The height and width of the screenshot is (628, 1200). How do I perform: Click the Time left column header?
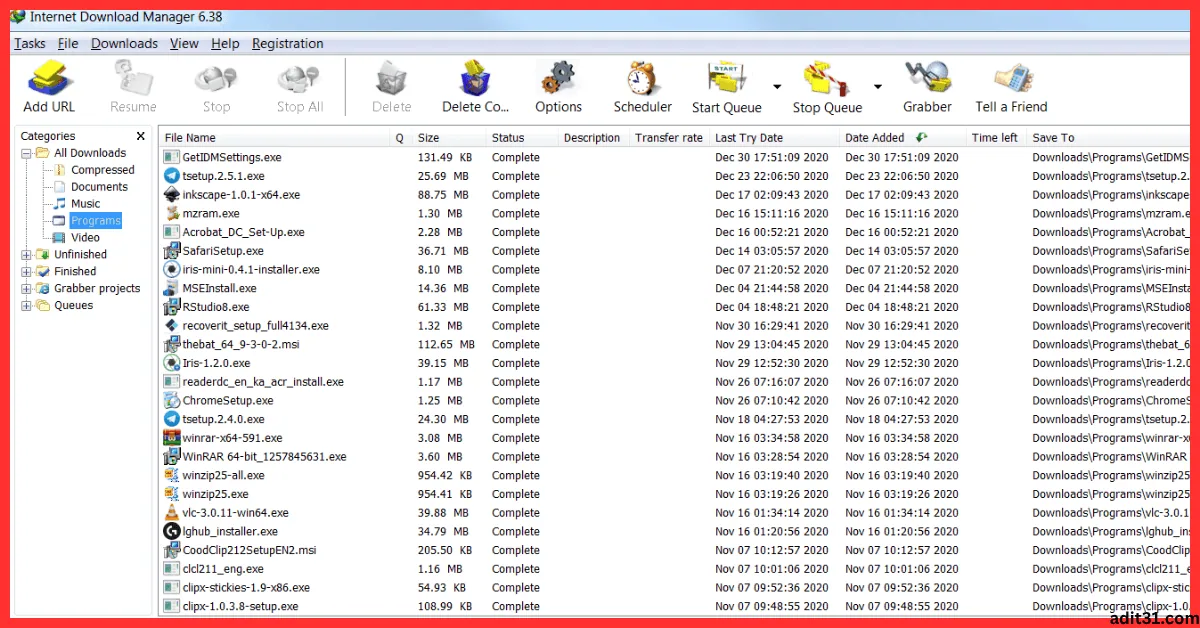click(x=996, y=138)
